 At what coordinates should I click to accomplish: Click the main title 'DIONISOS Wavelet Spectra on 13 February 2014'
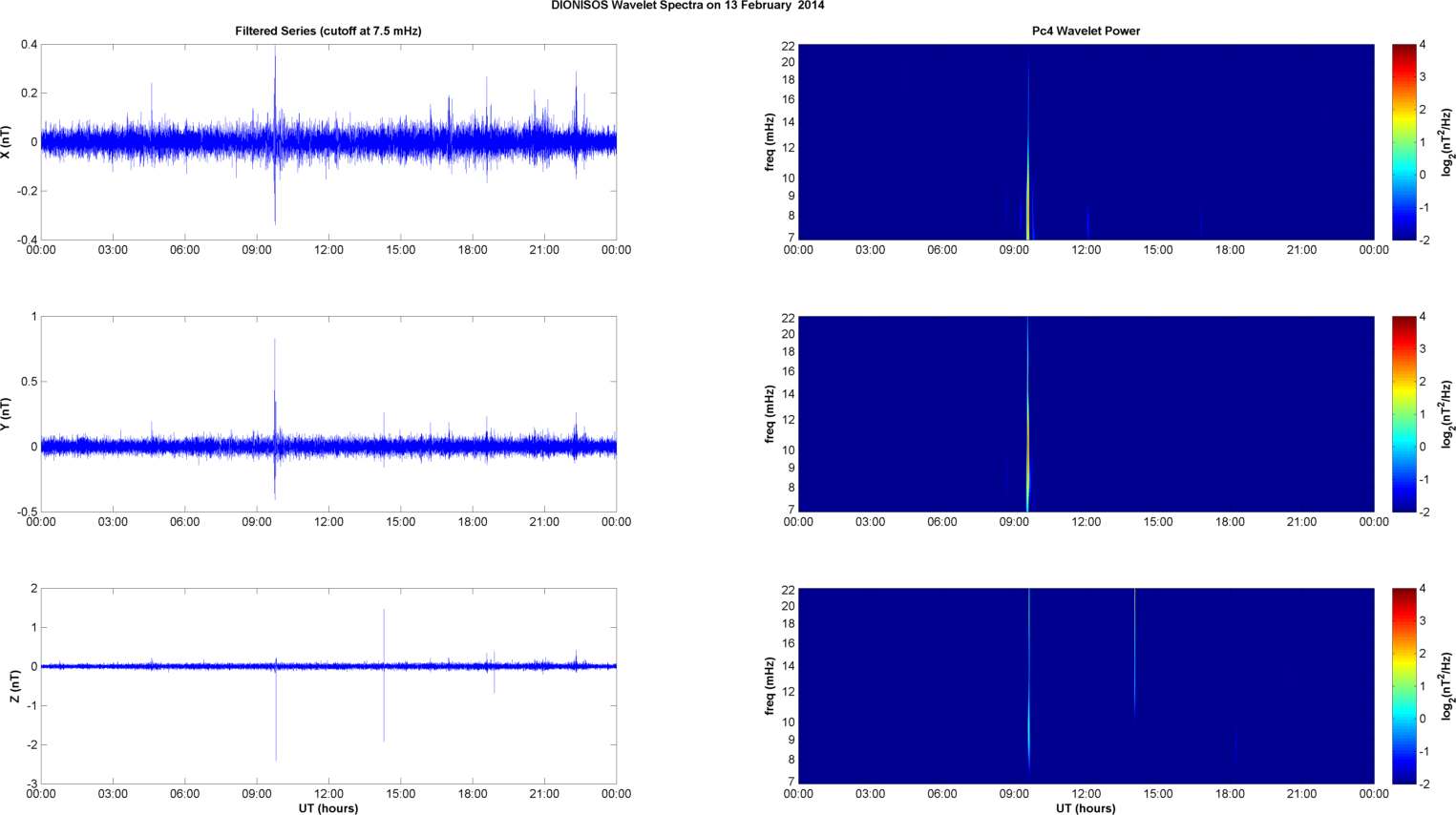tap(687, 6)
